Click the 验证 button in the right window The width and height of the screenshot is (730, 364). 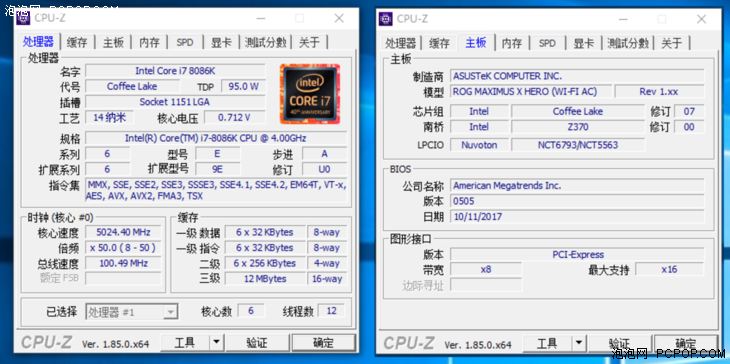620,344
